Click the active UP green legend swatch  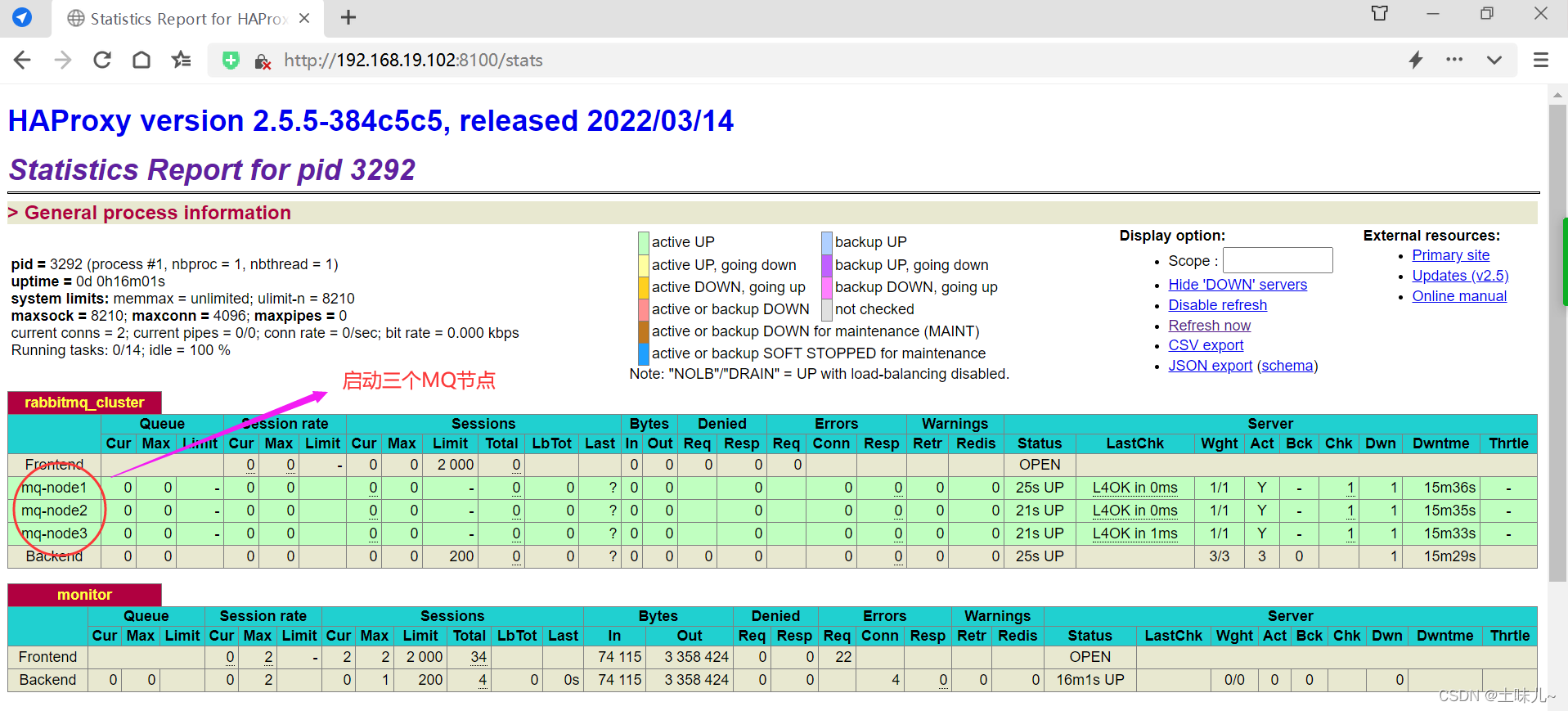644,242
